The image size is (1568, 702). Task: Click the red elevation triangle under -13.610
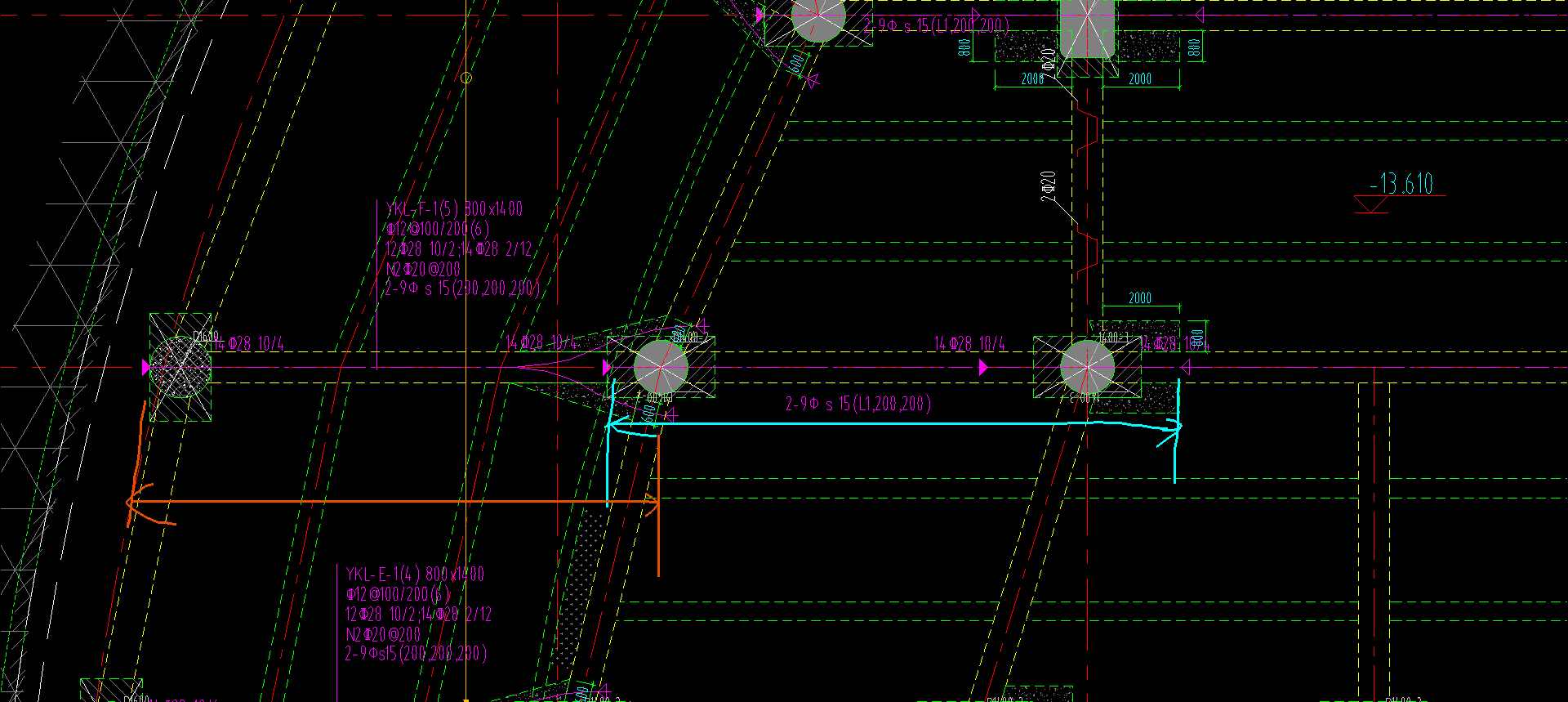(x=1371, y=204)
